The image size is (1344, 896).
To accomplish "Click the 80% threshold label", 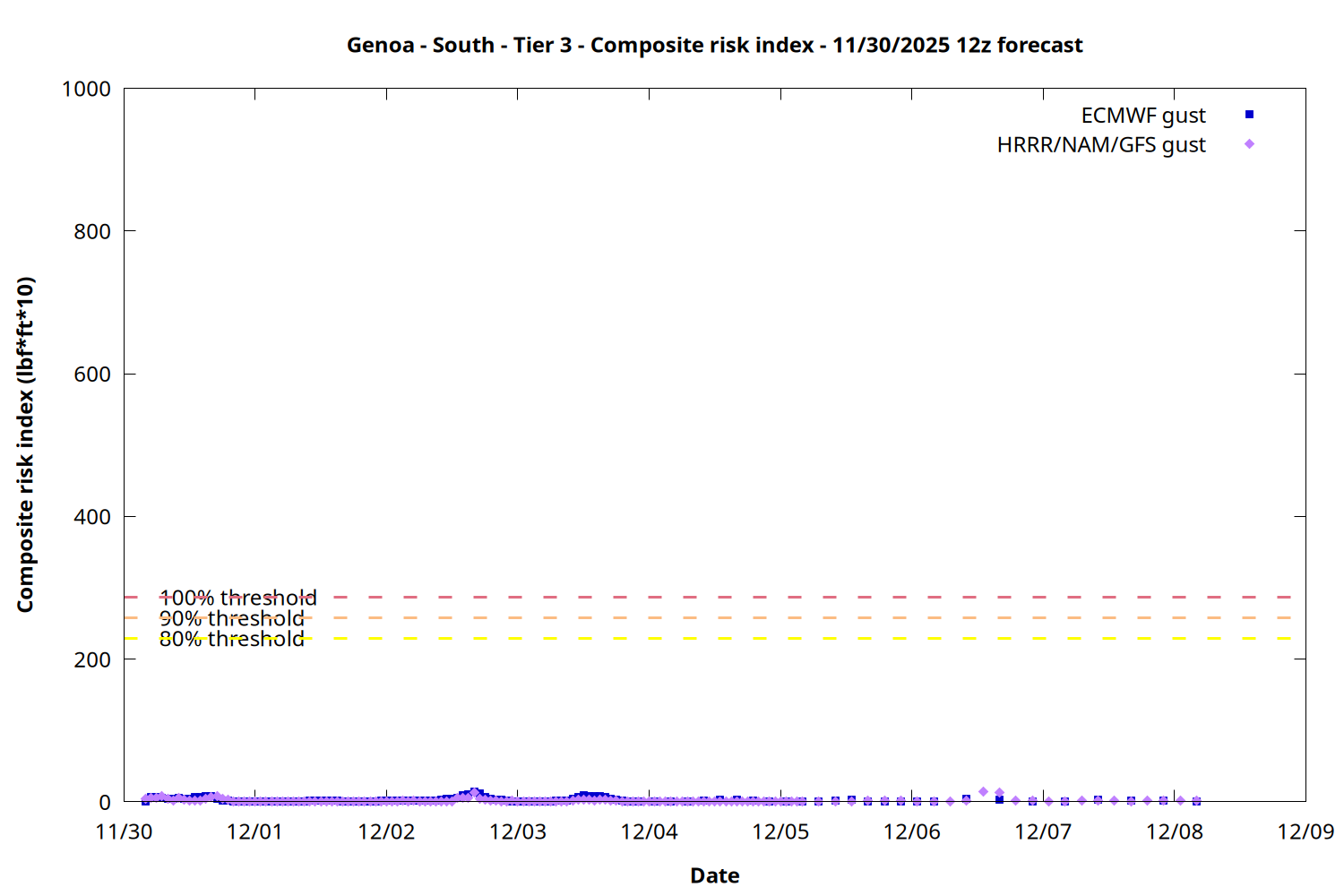I will (231, 639).
